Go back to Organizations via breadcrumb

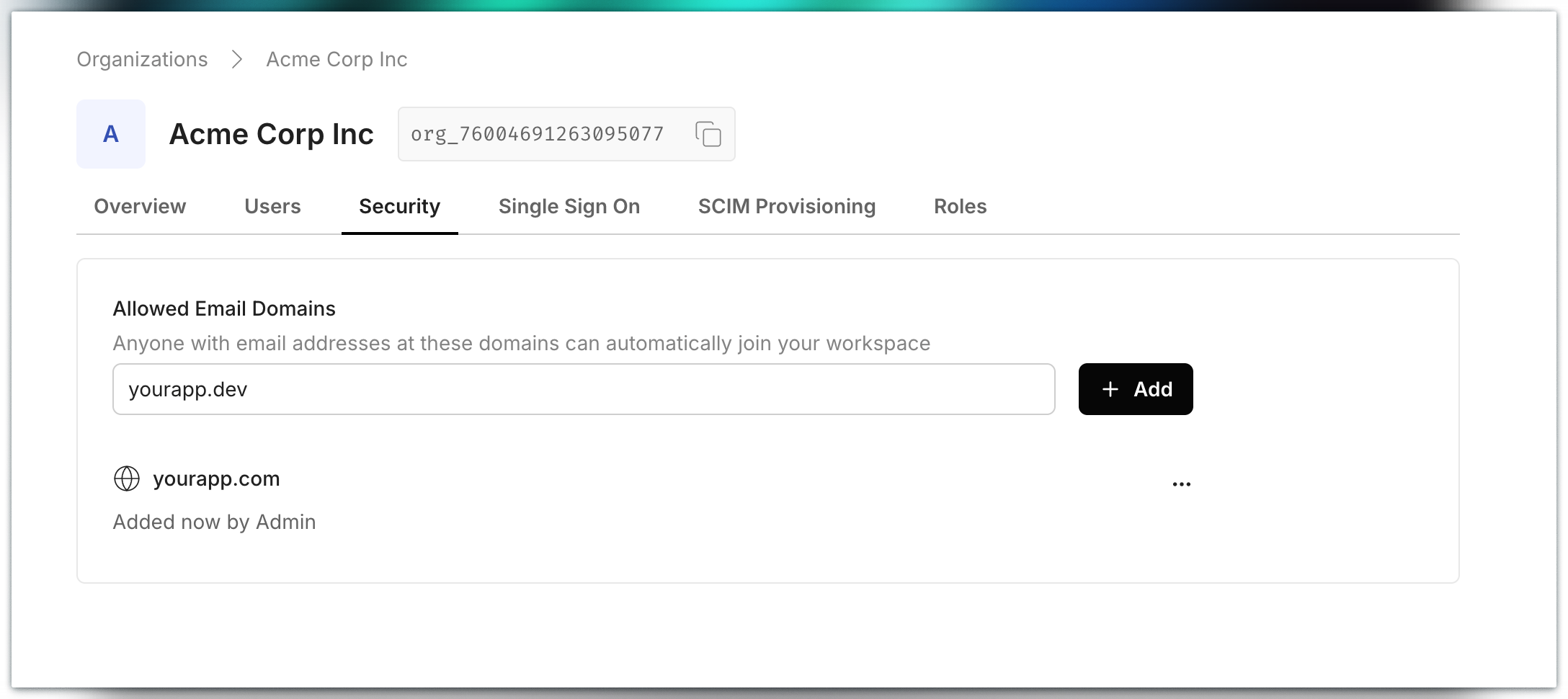point(142,59)
